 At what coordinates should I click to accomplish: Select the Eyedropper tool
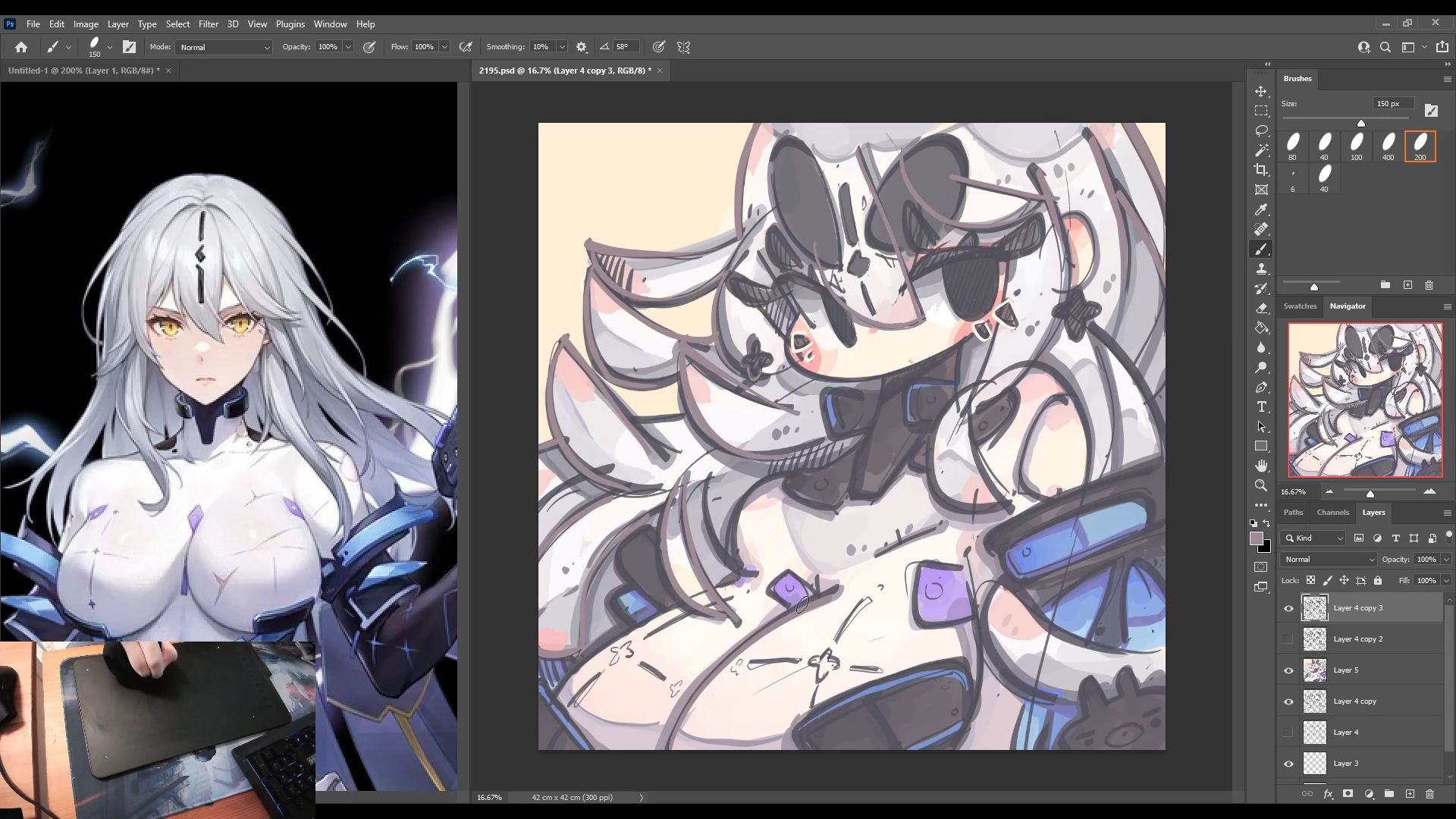pyautogui.click(x=1261, y=209)
